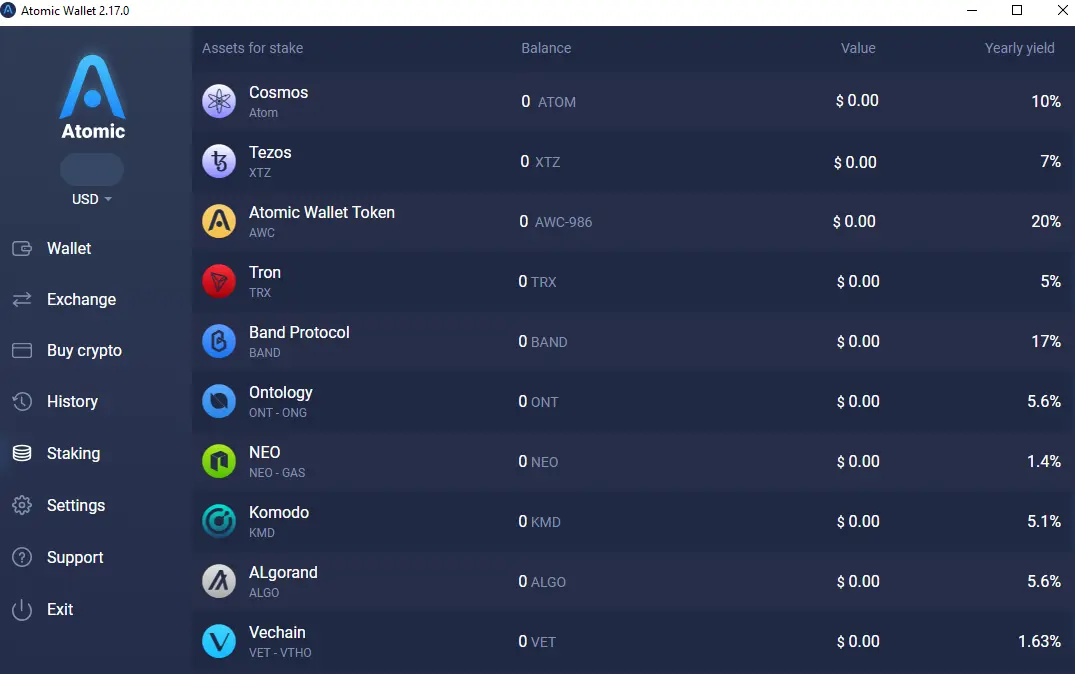Click the Assets for stake header

252,48
